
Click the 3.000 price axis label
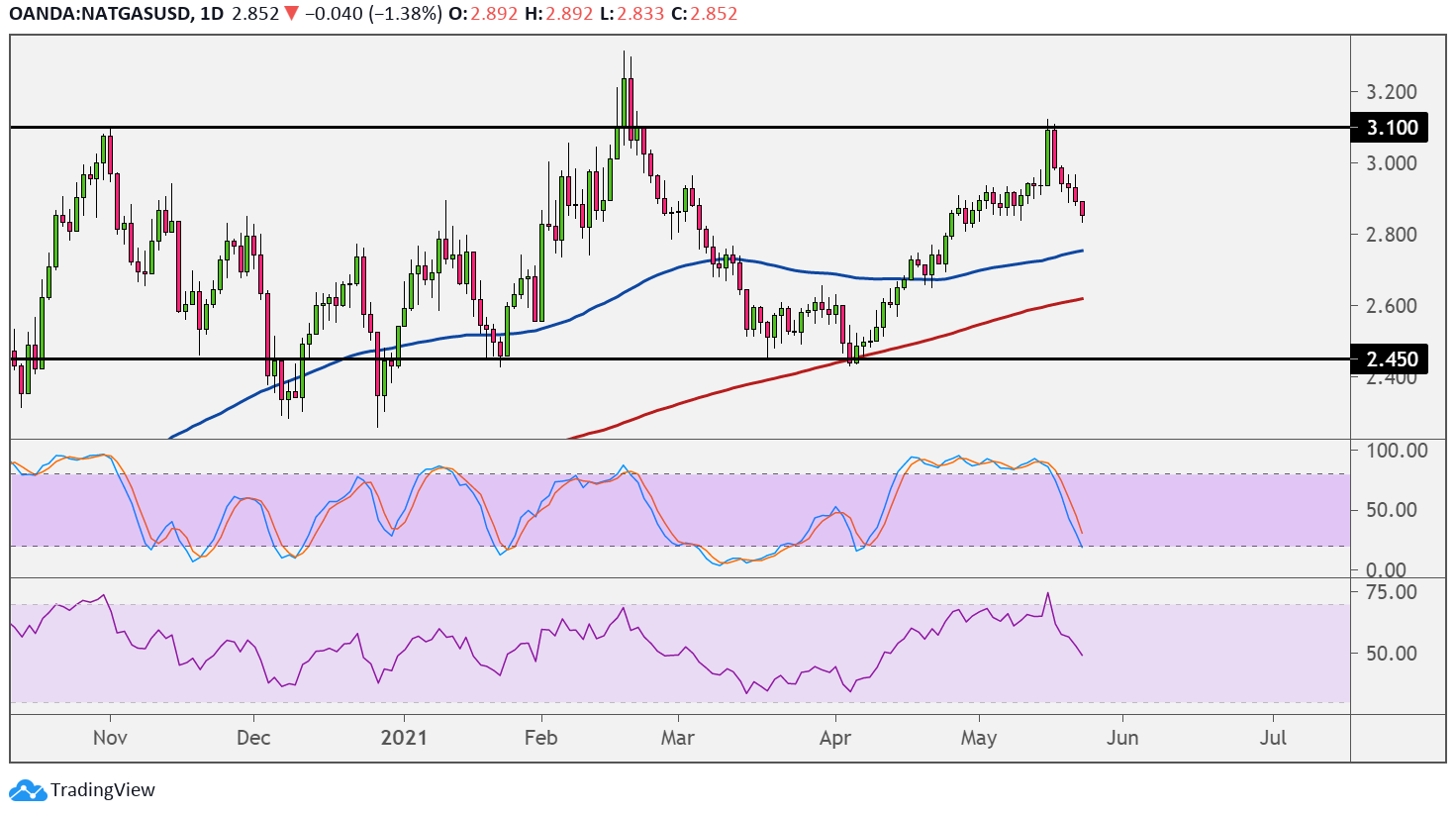[1392, 163]
